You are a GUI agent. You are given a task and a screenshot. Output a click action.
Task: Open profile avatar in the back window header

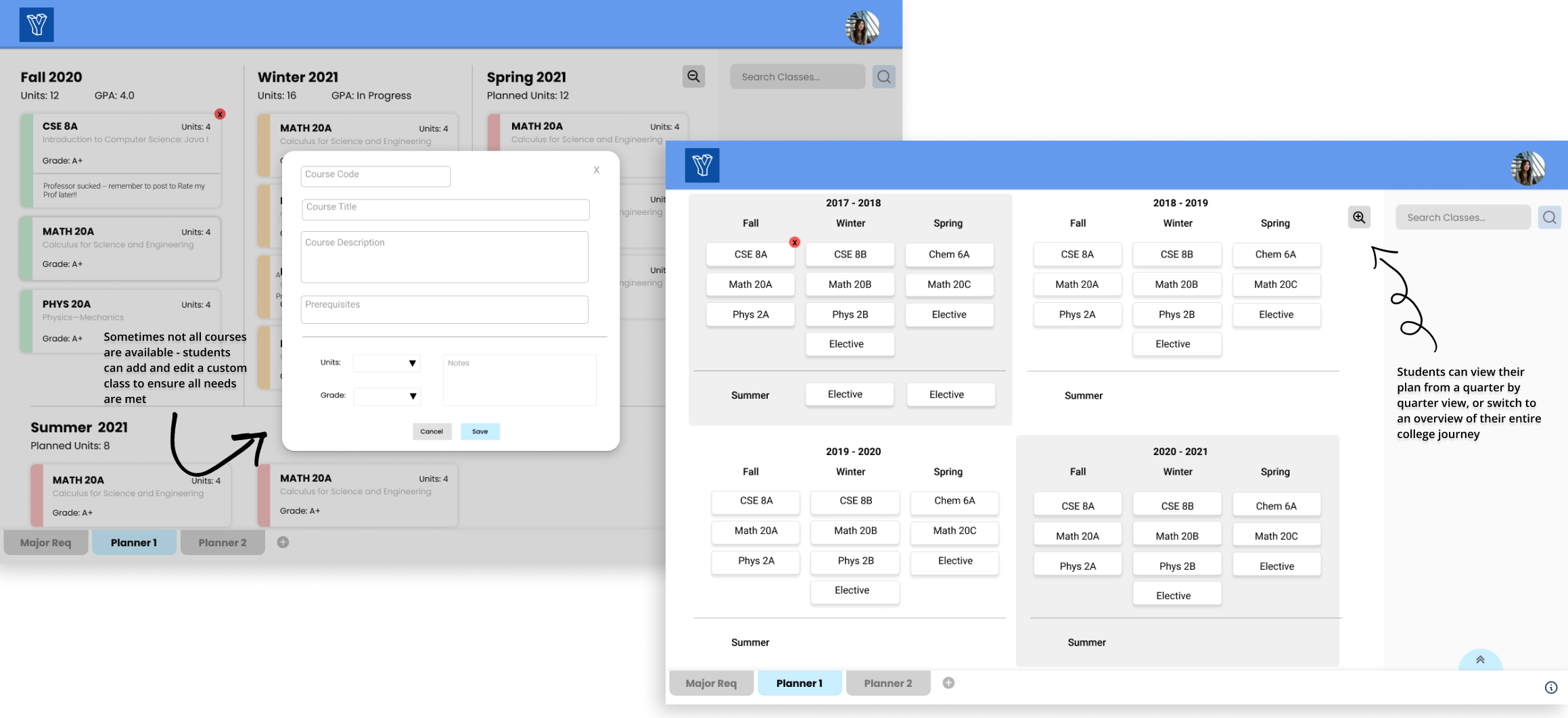pyautogui.click(x=862, y=28)
